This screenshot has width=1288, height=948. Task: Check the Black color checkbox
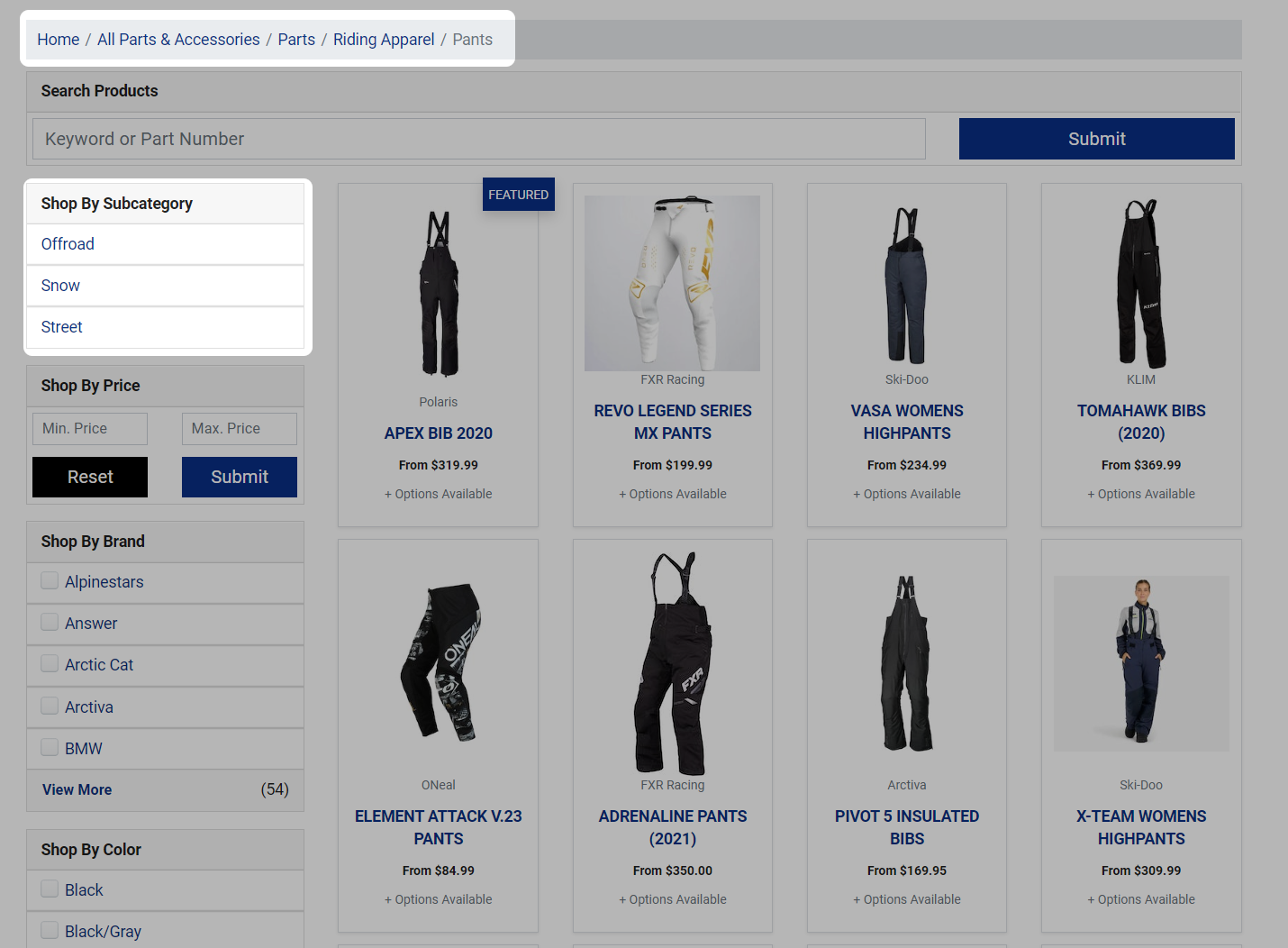click(50, 889)
